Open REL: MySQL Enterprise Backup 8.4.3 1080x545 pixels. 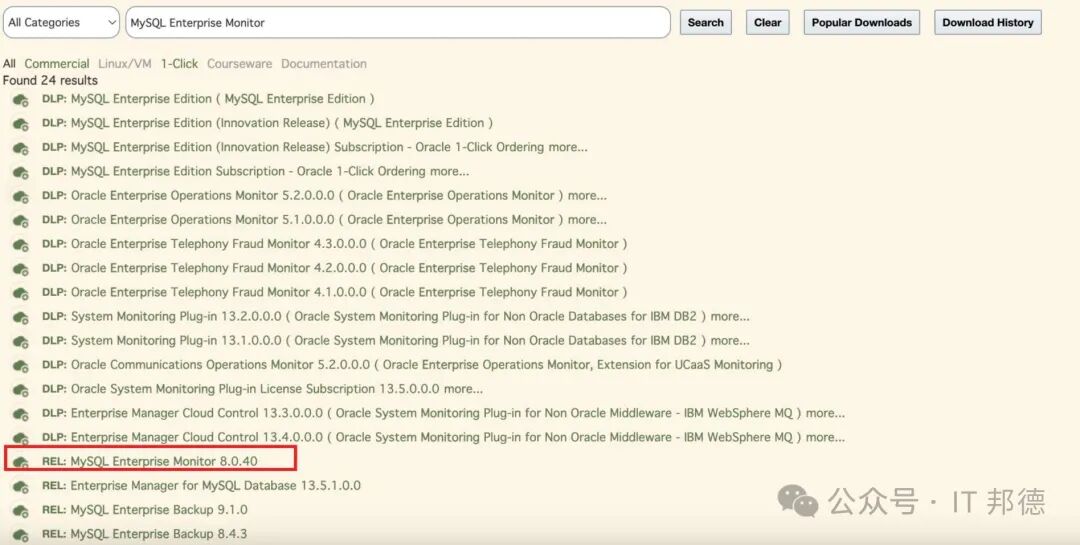[145, 533]
